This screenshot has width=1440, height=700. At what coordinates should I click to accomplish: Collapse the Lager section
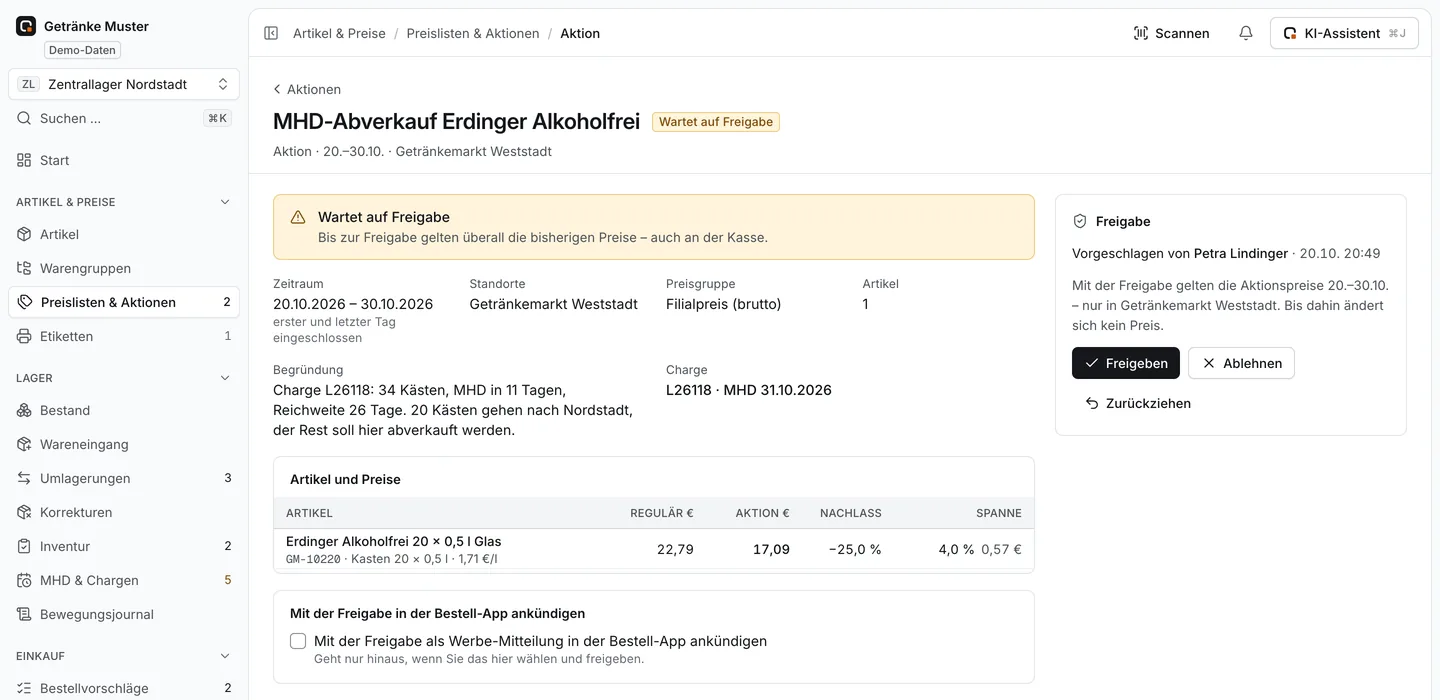224,378
